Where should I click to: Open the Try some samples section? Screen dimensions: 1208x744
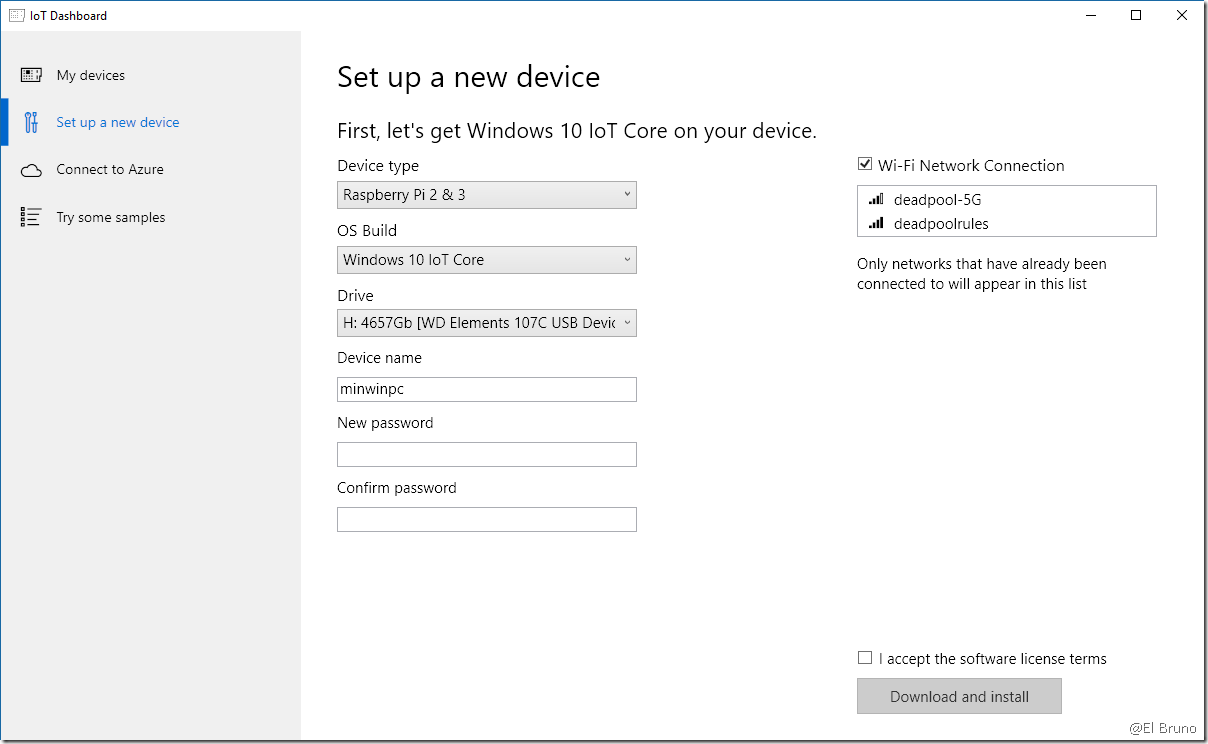tap(110, 217)
